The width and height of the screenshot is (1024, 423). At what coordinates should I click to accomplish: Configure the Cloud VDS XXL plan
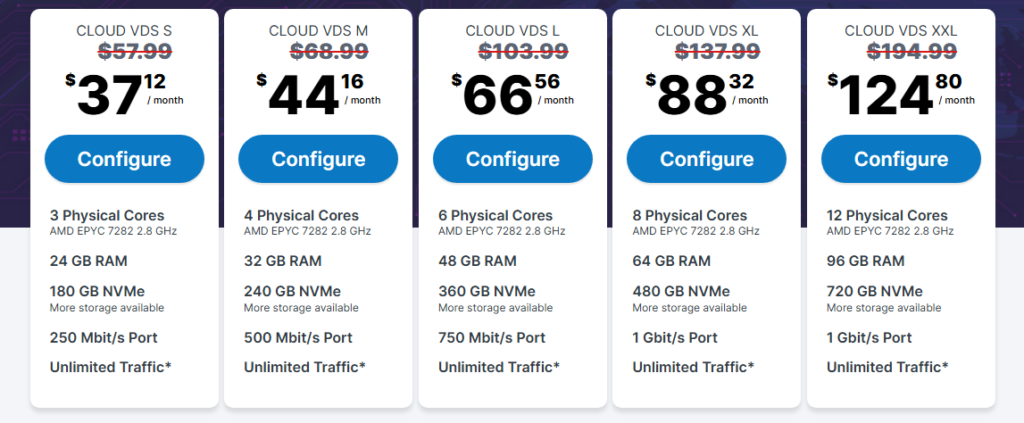coord(900,159)
